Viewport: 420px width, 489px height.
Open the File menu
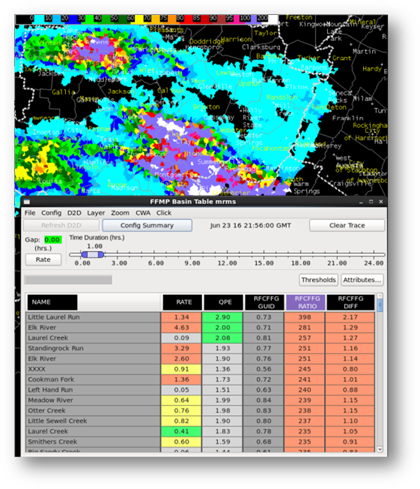point(30,213)
